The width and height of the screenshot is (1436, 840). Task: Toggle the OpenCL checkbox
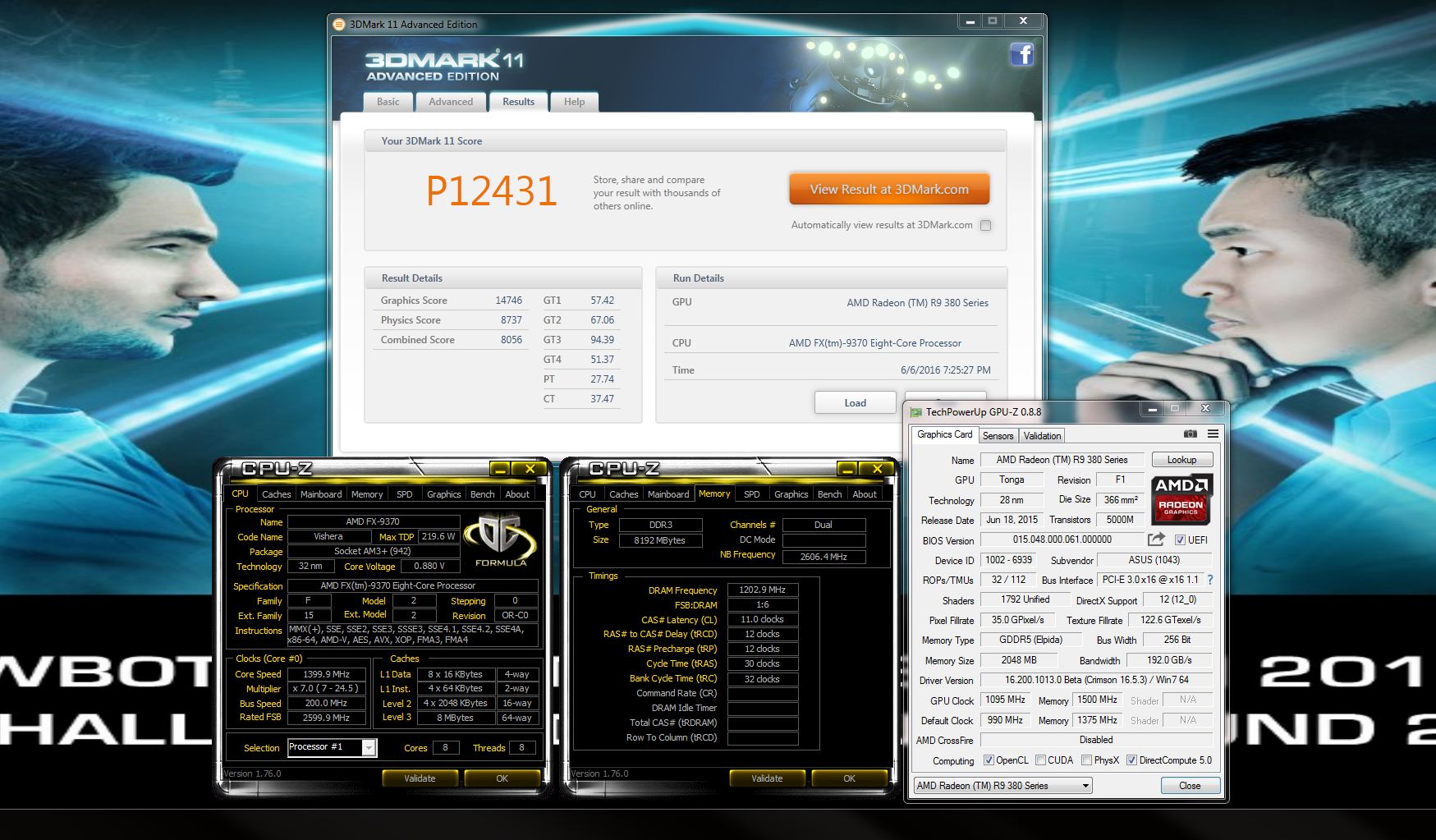coord(989,760)
